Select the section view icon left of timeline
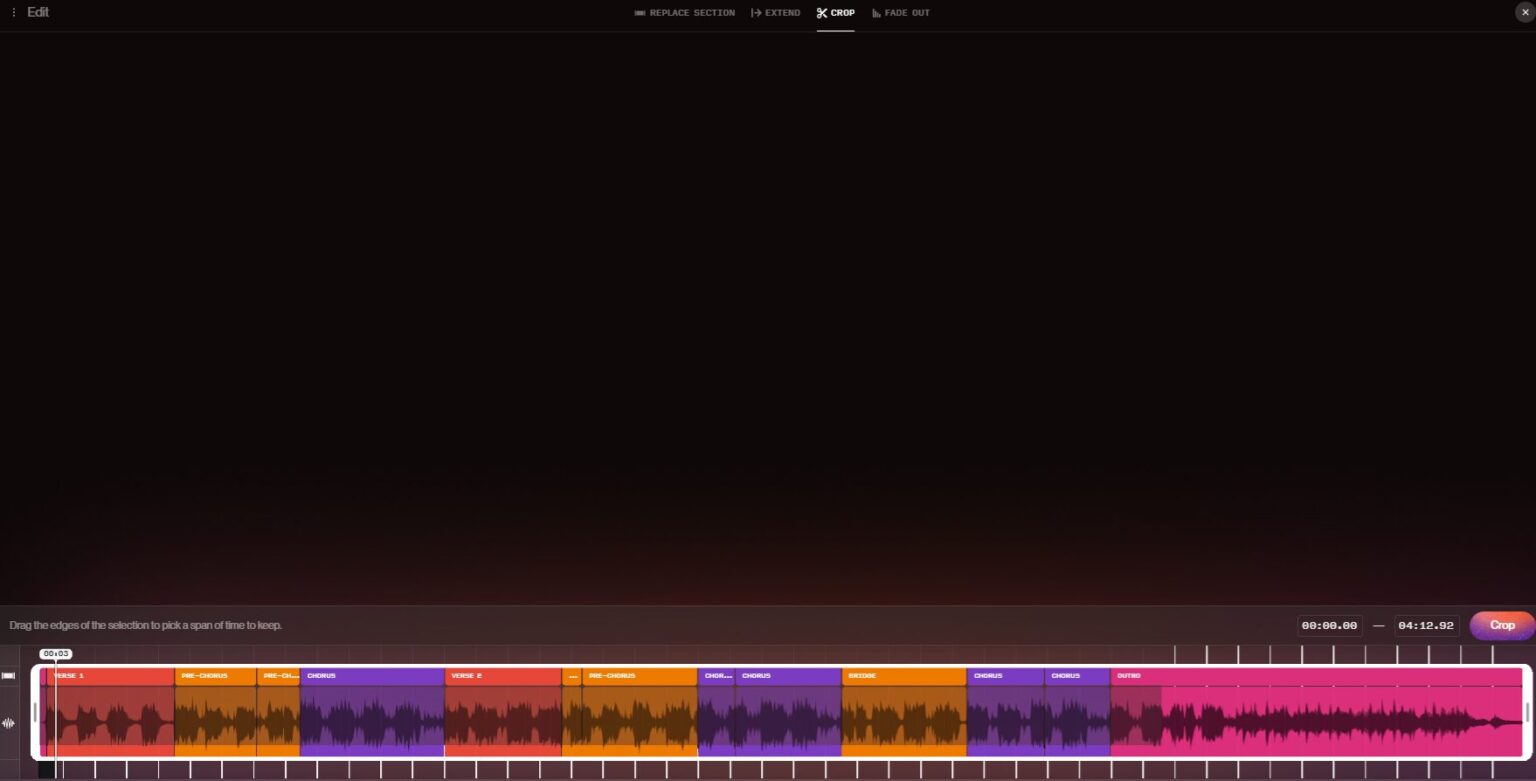 (9, 676)
